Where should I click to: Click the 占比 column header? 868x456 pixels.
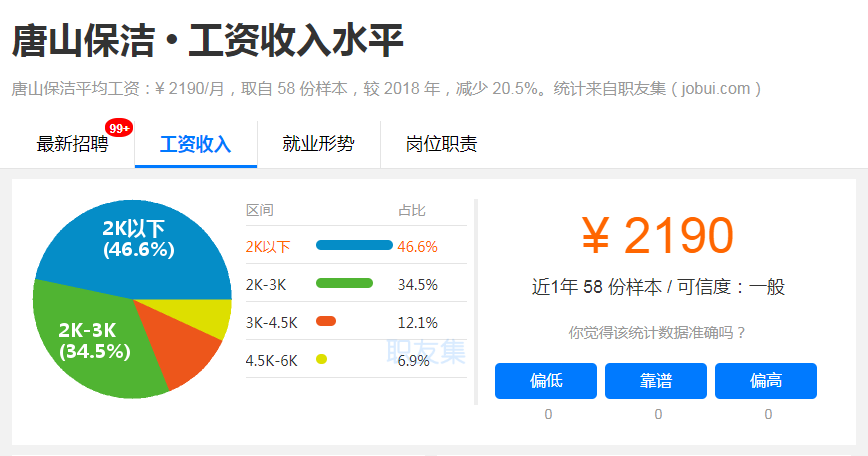tap(412, 210)
